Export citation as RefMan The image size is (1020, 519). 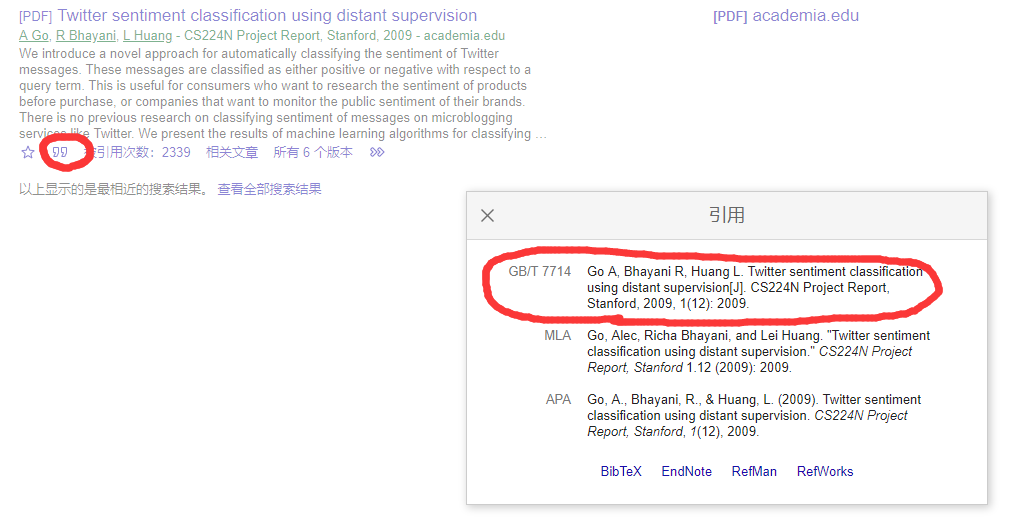pos(754,472)
